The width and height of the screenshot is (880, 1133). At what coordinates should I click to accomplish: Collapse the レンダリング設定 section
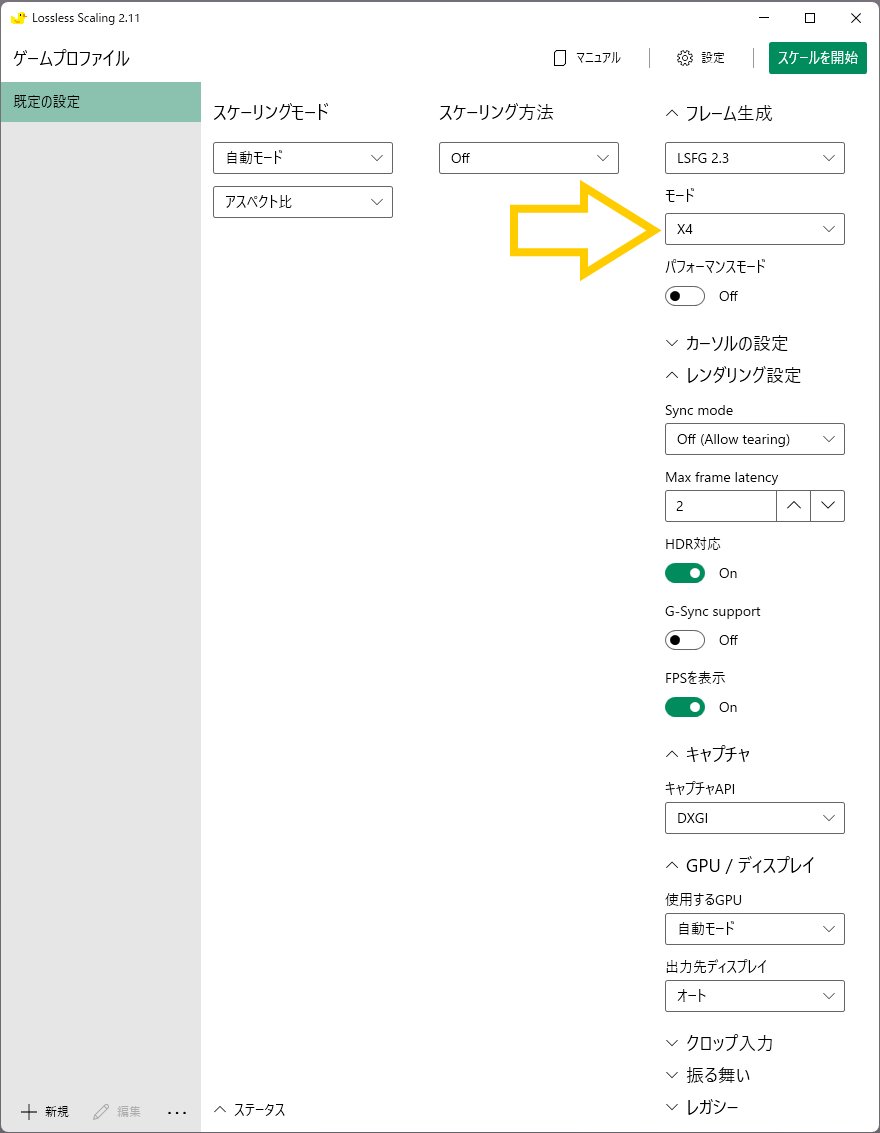(x=733, y=375)
